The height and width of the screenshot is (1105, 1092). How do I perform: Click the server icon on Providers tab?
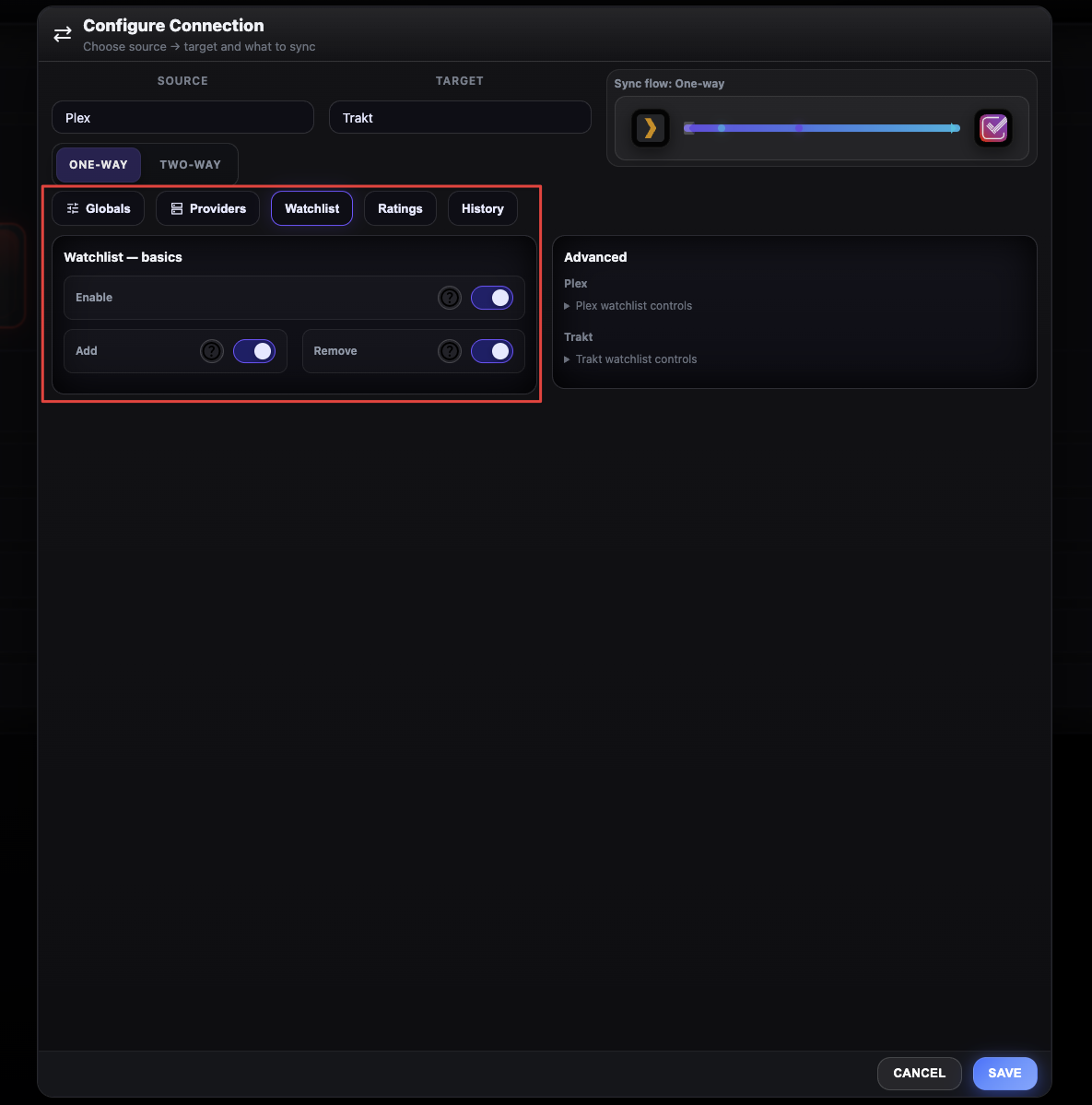click(177, 208)
